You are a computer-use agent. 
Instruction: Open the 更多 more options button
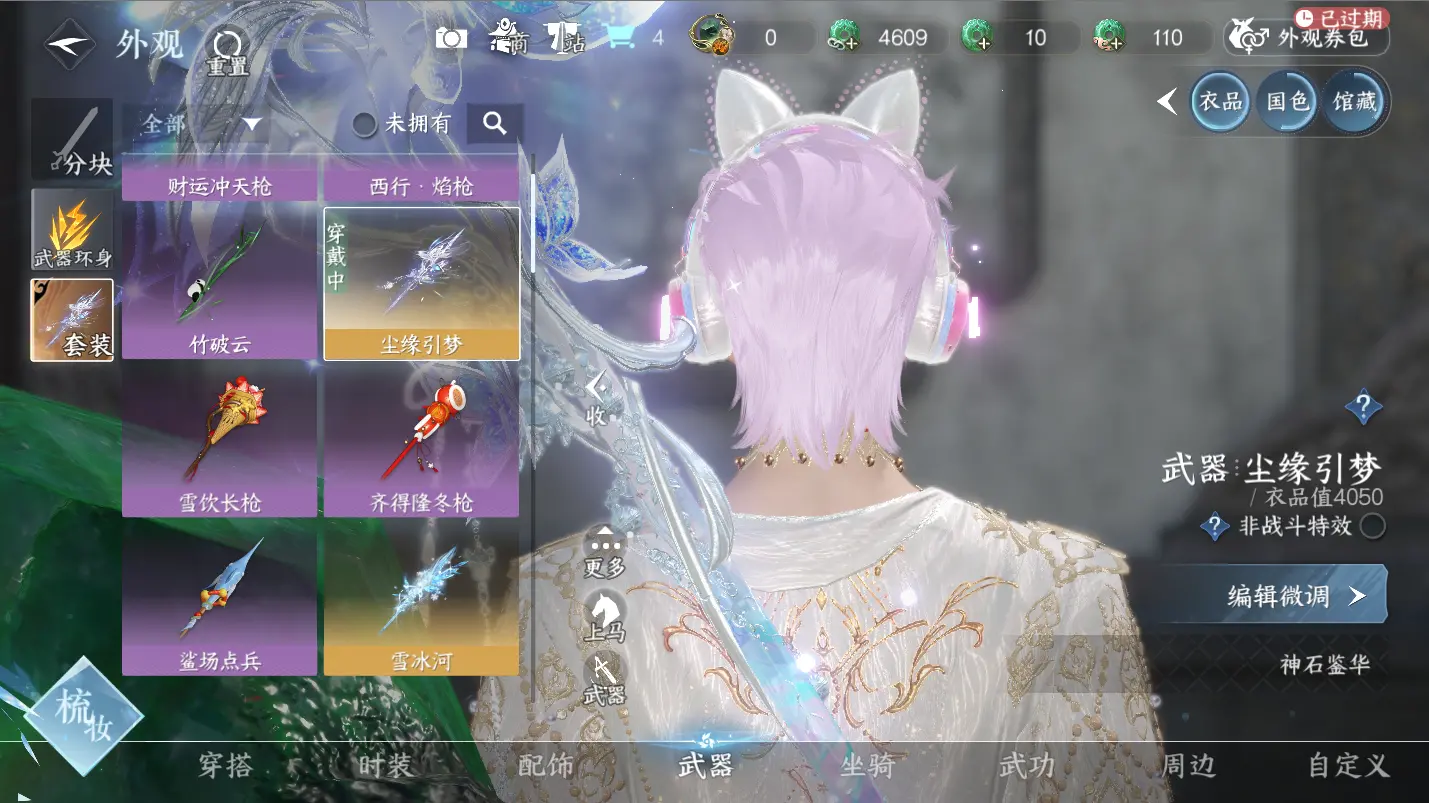pos(605,551)
